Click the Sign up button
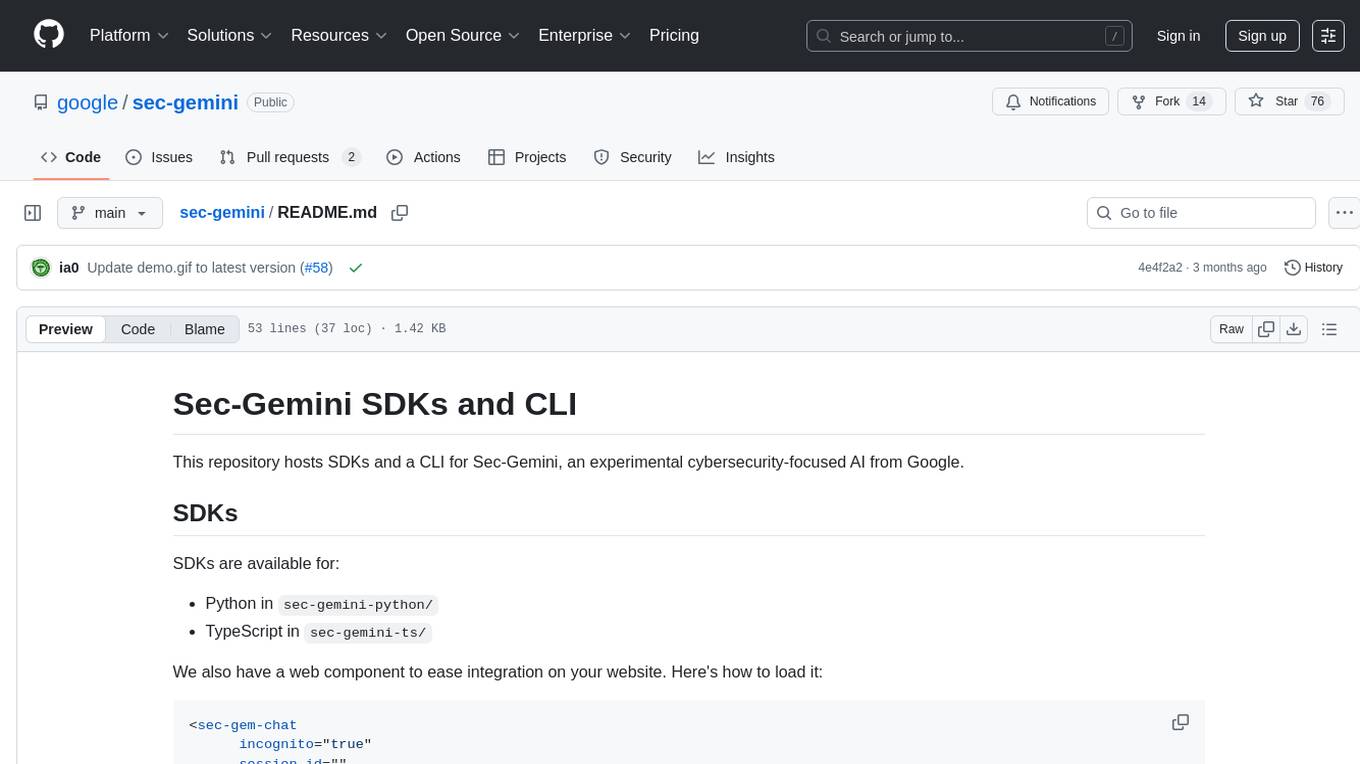 click(1262, 36)
